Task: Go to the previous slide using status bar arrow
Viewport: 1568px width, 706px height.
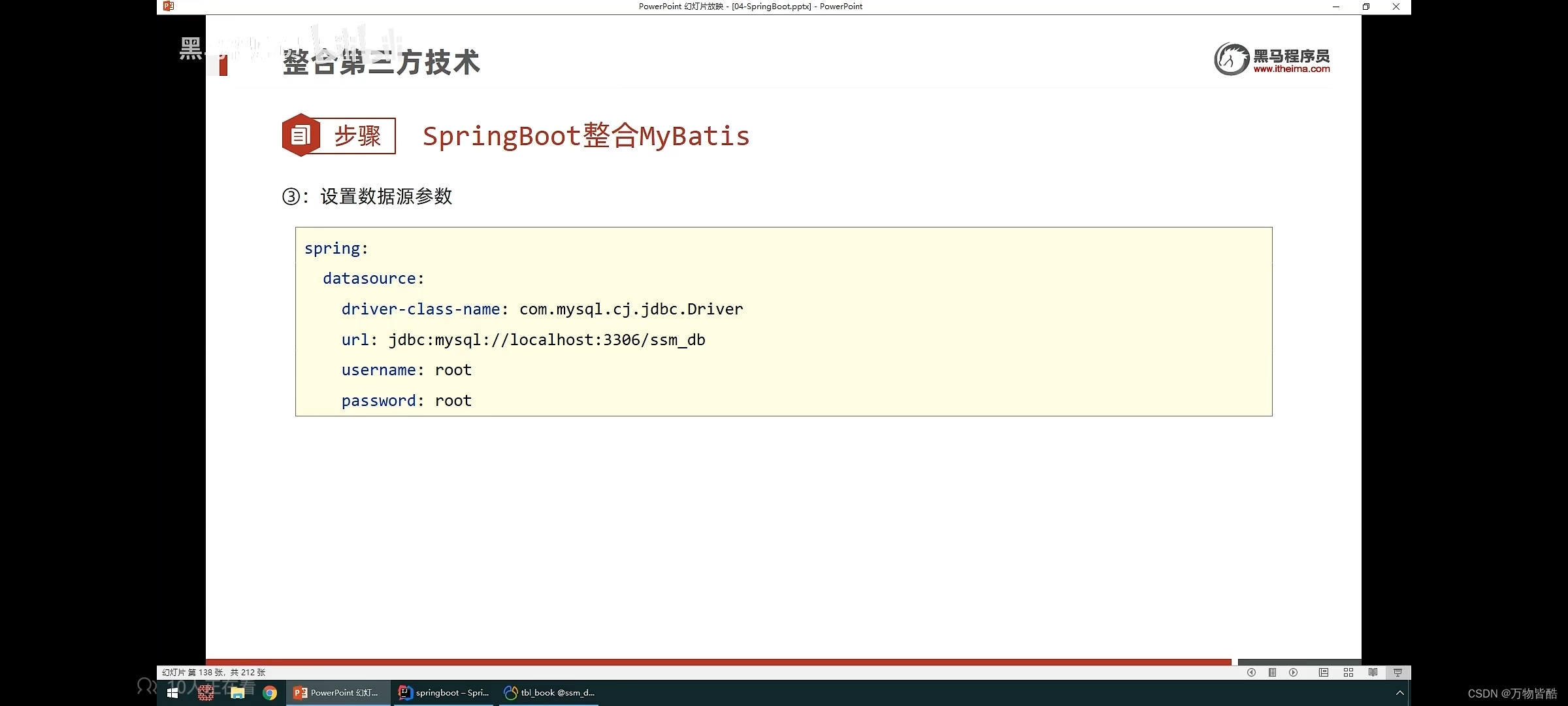Action: pos(1251,672)
